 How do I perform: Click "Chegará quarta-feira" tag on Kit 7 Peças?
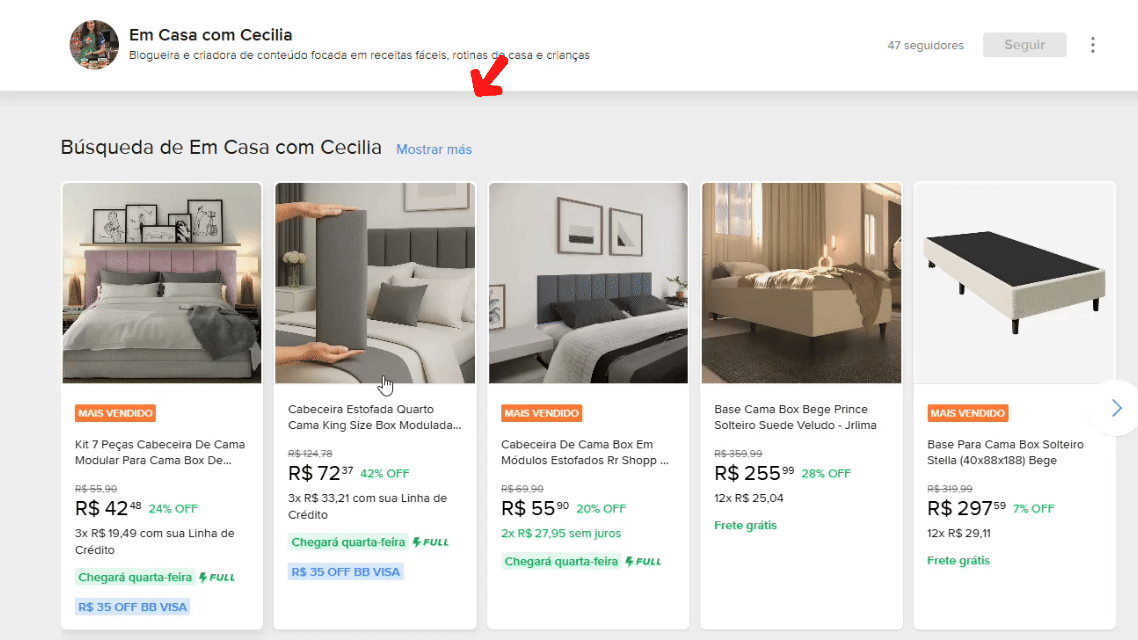pyautogui.click(x=134, y=577)
